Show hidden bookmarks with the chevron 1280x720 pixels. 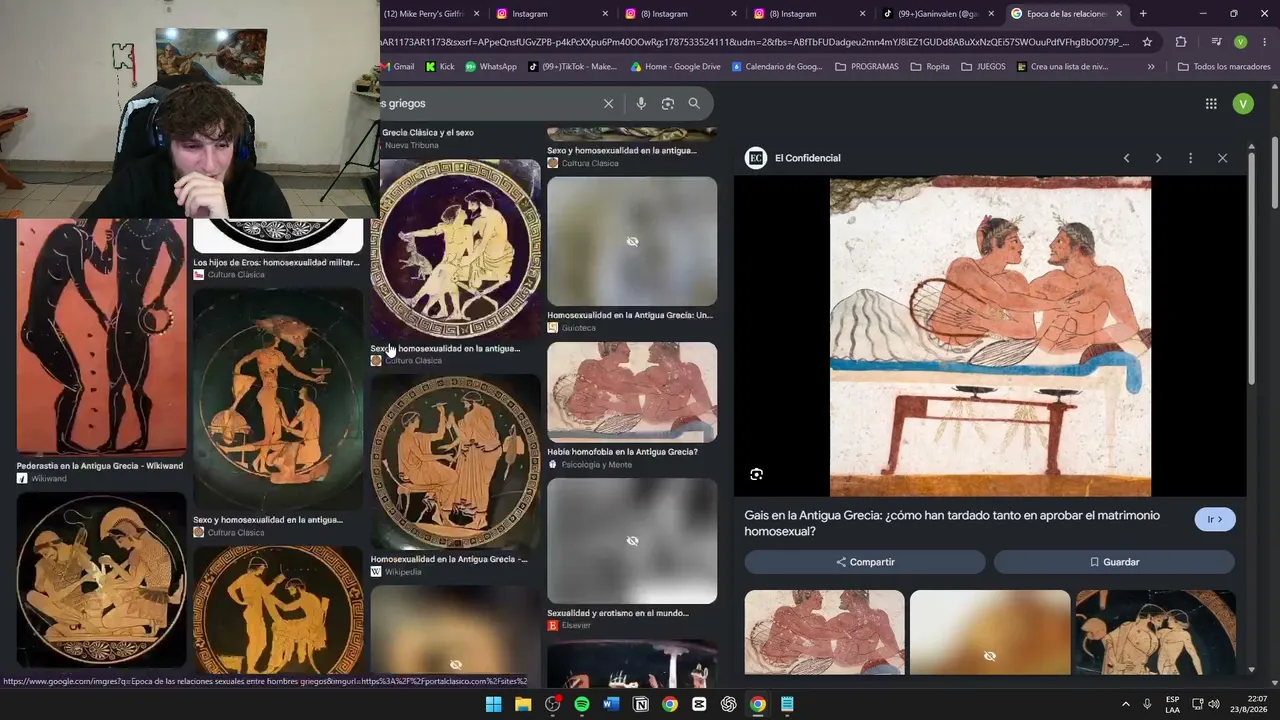[1151, 67]
